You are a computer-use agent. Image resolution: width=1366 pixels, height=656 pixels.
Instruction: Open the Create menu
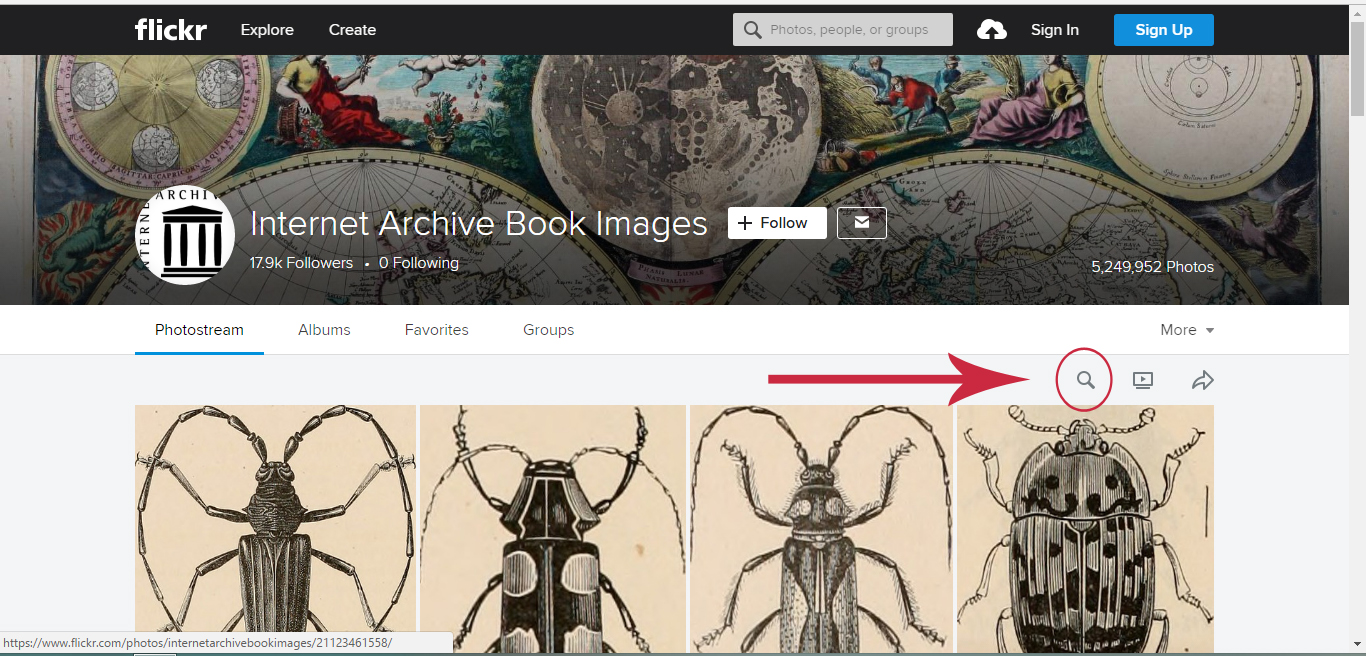click(352, 29)
